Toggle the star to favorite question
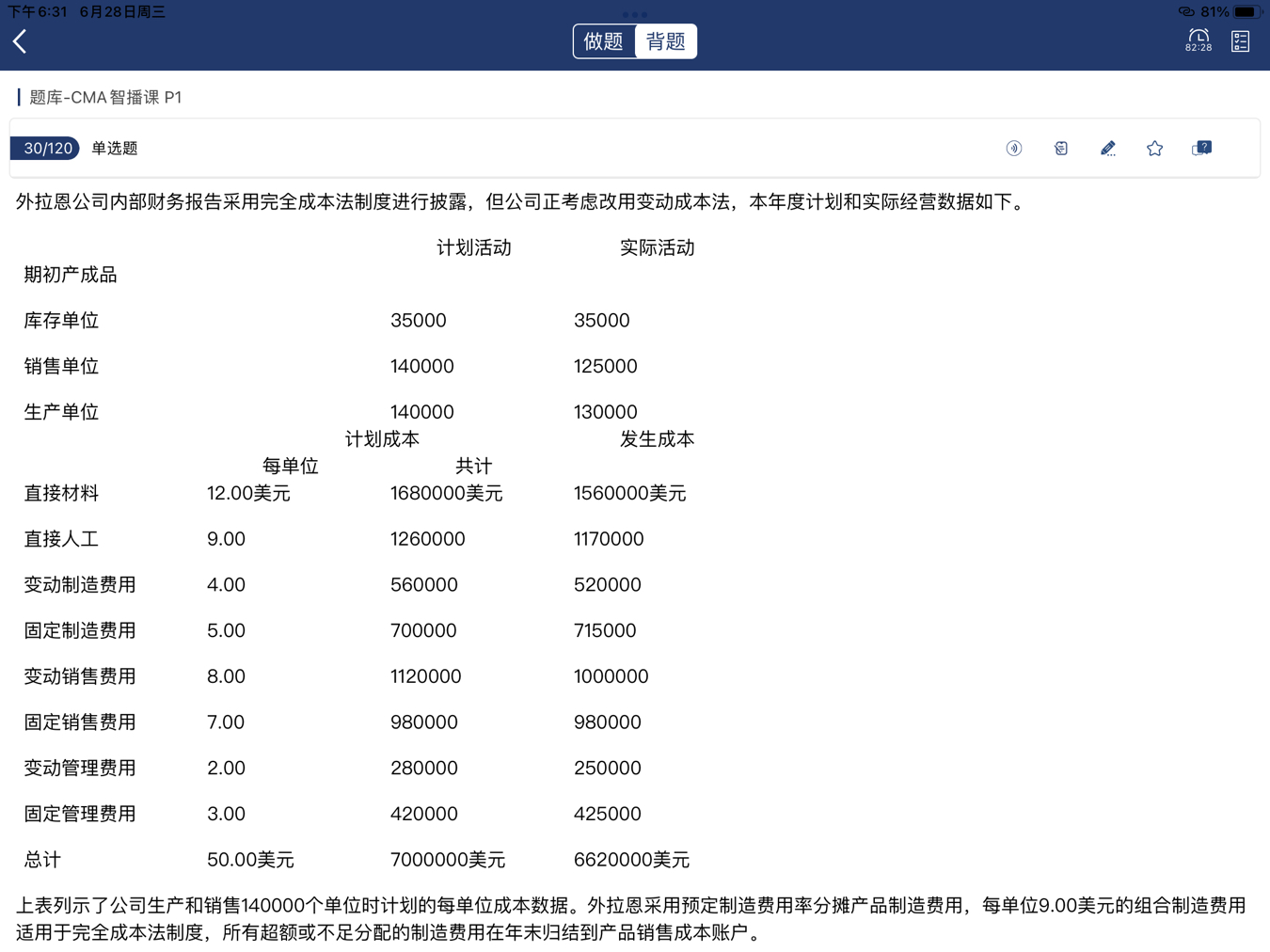 coord(1154,149)
